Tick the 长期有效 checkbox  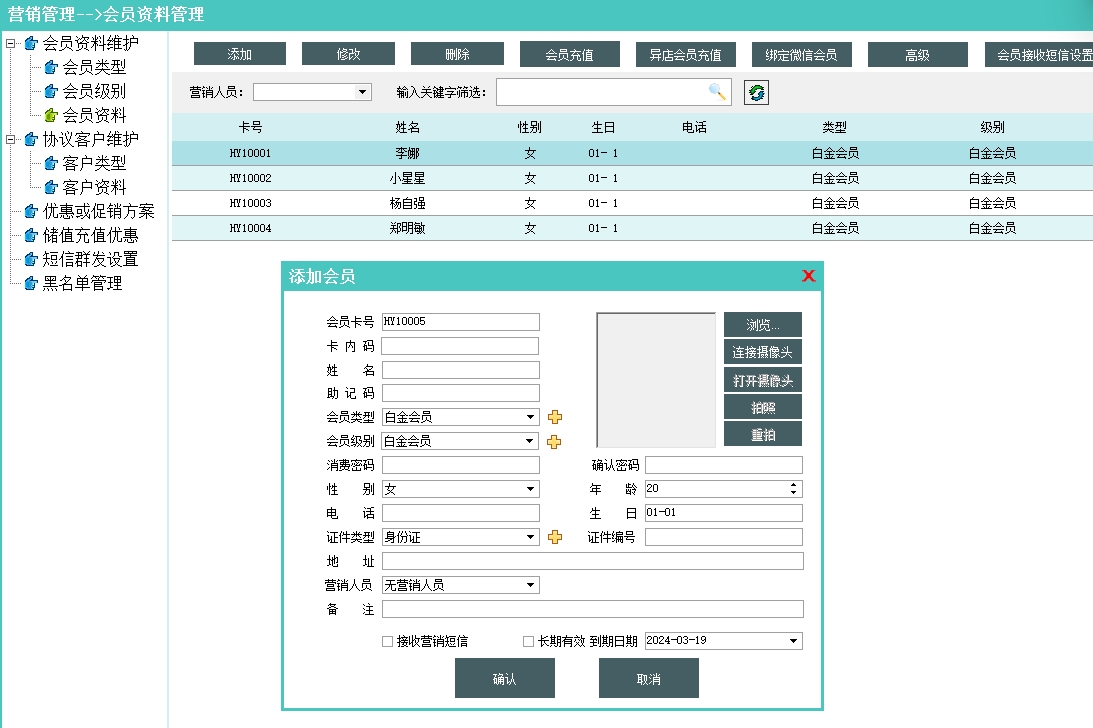coord(529,642)
